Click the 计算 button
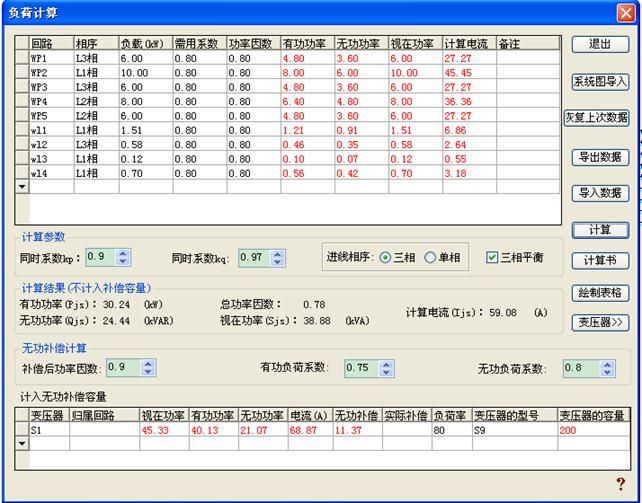Viewport: 642px width, 503px height. coord(600,230)
